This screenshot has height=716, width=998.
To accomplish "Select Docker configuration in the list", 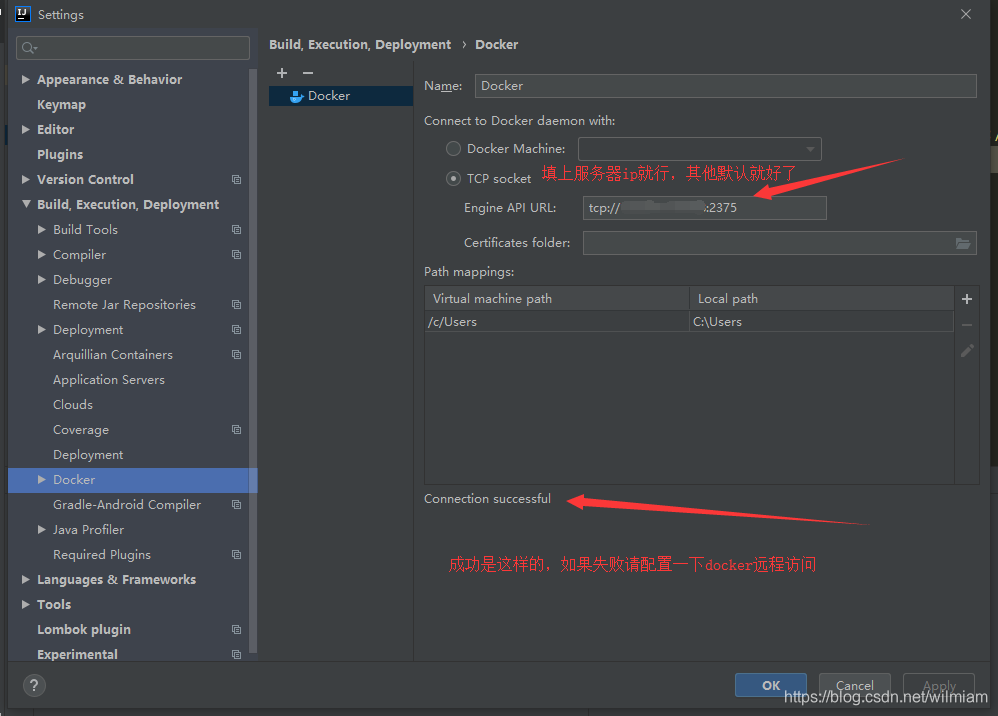I will [x=341, y=96].
